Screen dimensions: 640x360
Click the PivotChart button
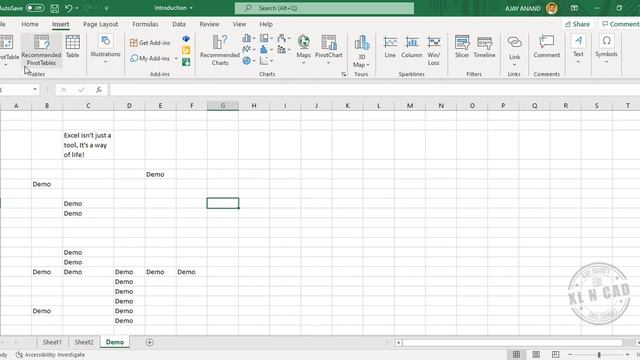click(x=329, y=50)
